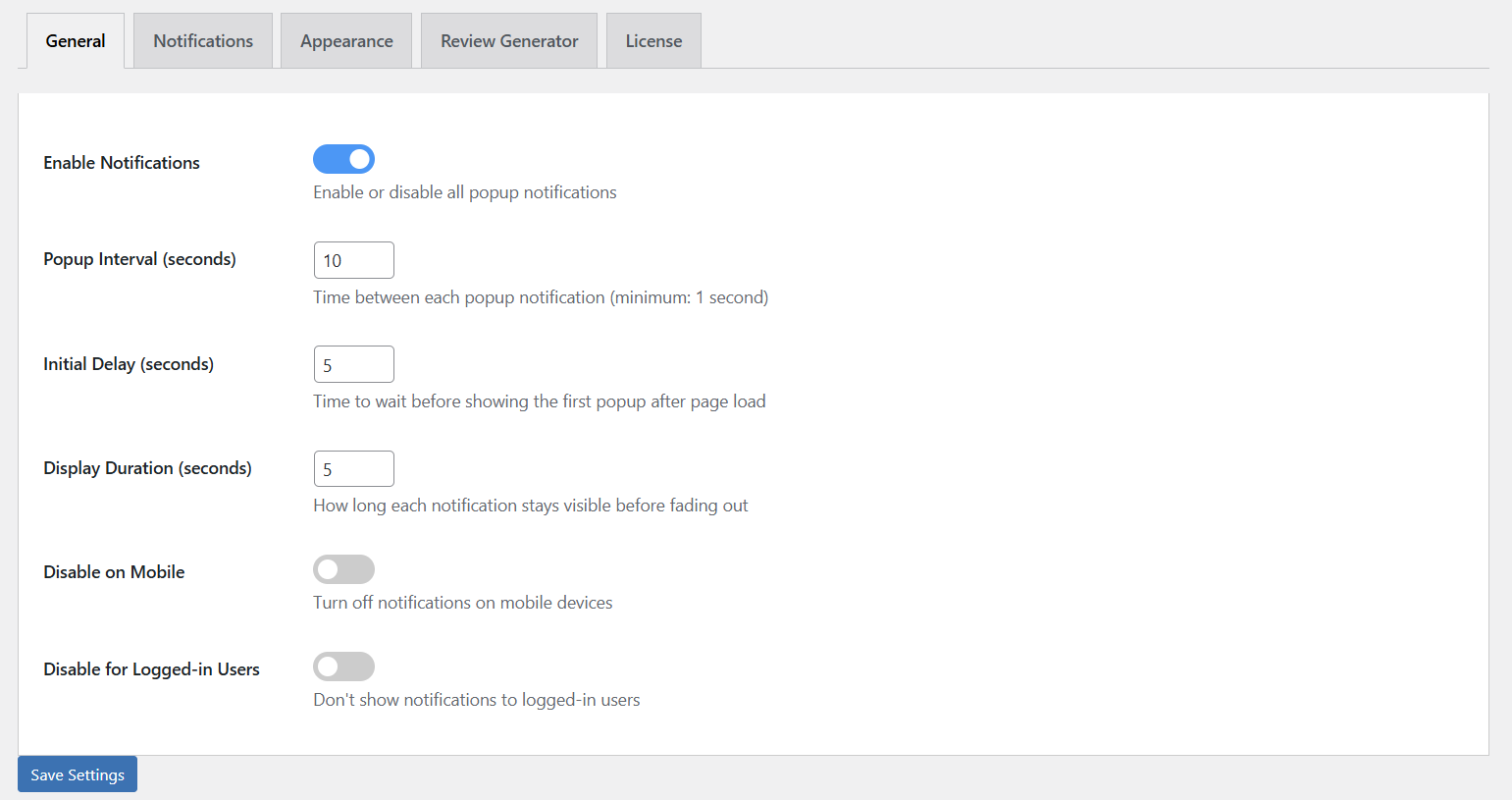This screenshot has width=1512, height=800.
Task: Select the Review Generator tab
Action: click(x=508, y=40)
